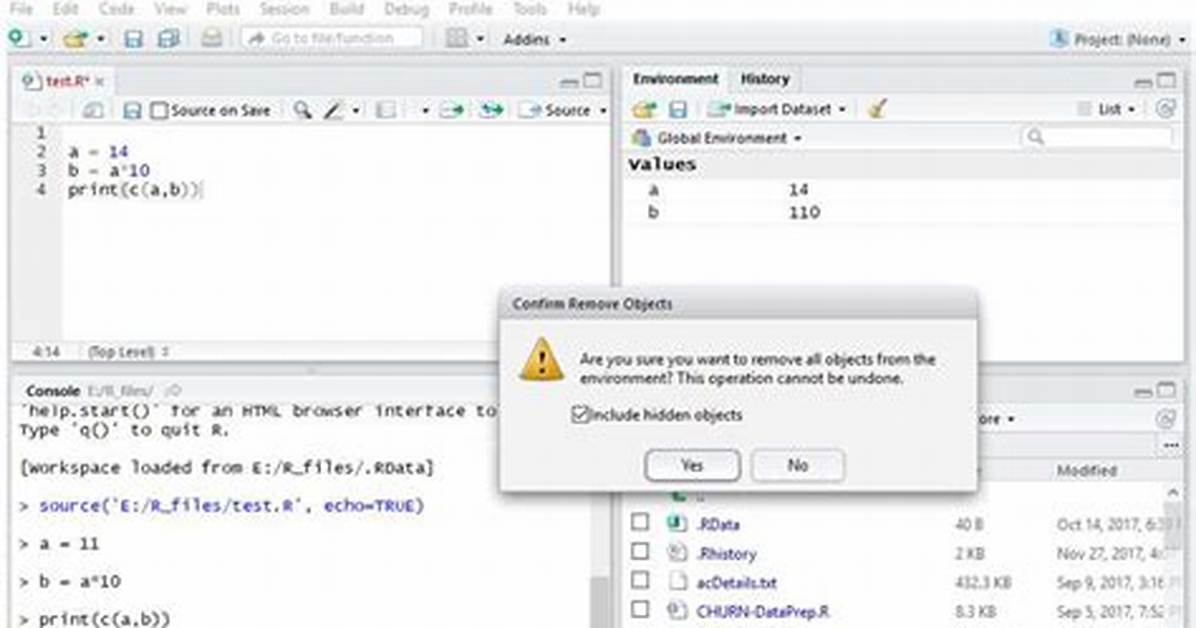
Task: Sort files by the Modified column header
Action: pos(1086,470)
